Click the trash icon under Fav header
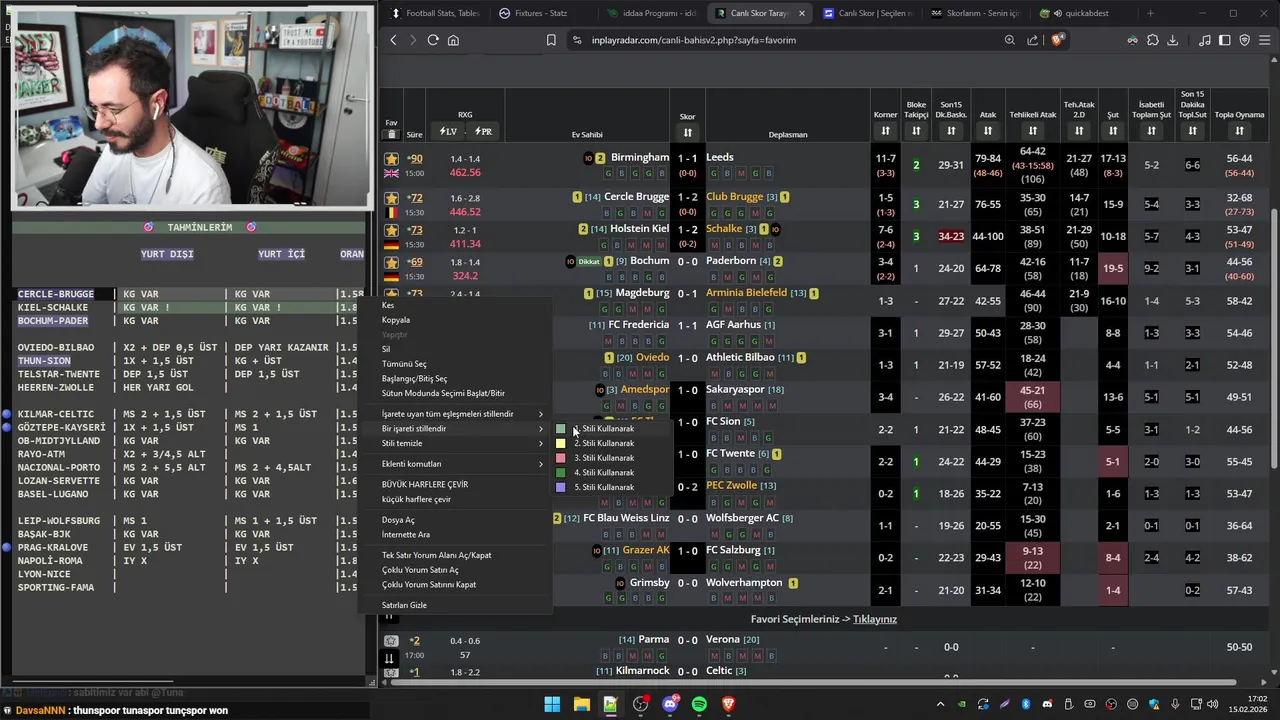The width and height of the screenshot is (1280, 720). (x=392, y=134)
